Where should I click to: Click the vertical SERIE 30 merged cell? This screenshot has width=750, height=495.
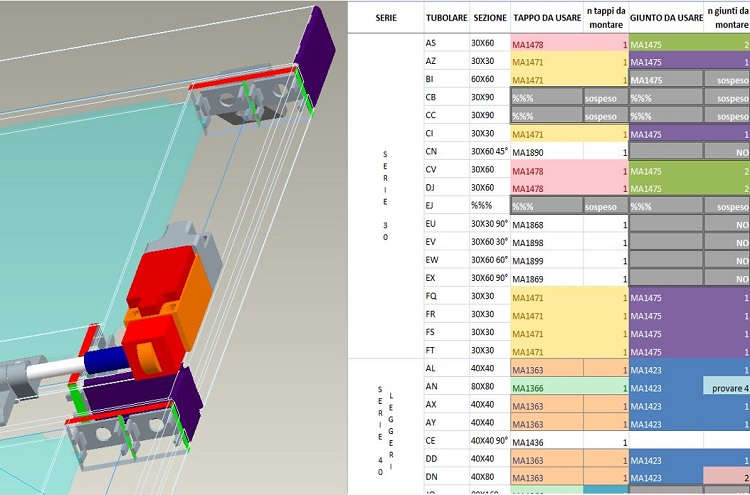click(386, 196)
